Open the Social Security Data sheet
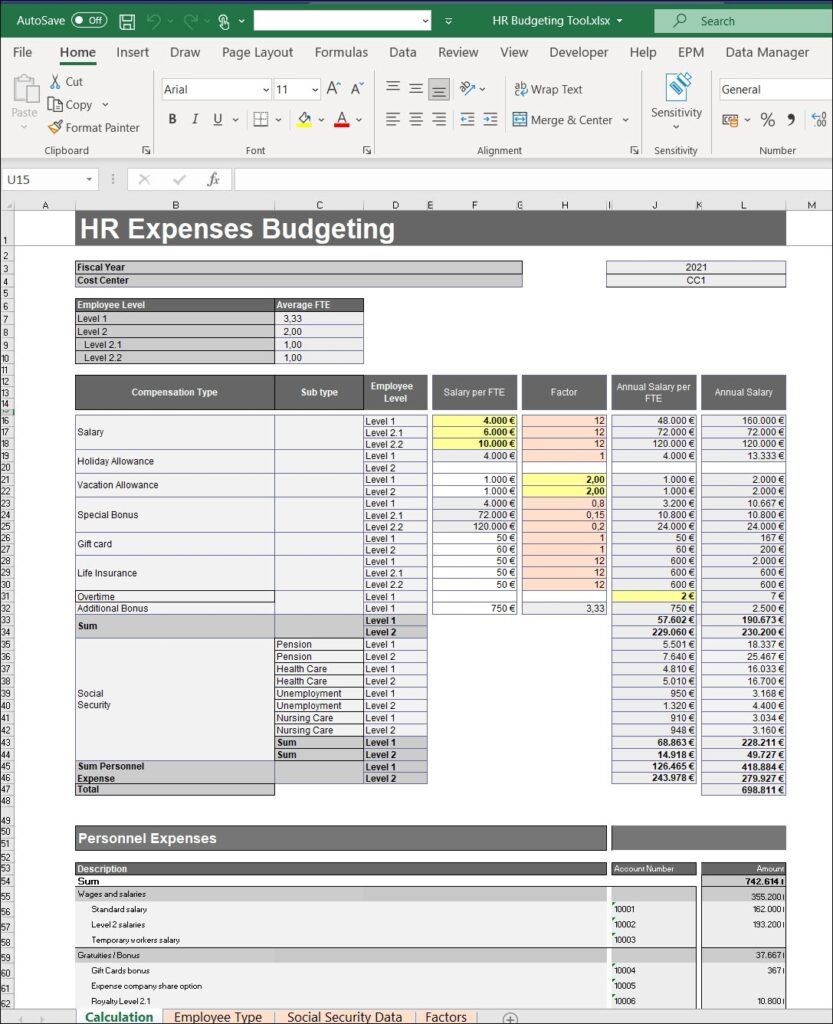Image resolution: width=833 pixels, height=1024 pixels. (344, 1016)
